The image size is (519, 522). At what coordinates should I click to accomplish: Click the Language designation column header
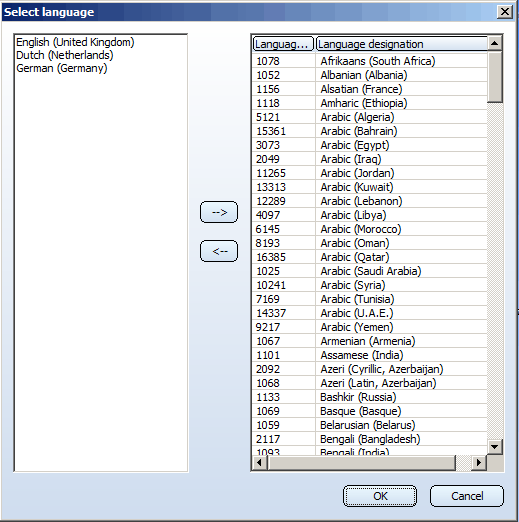pyautogui.click(x=401, y=44)
